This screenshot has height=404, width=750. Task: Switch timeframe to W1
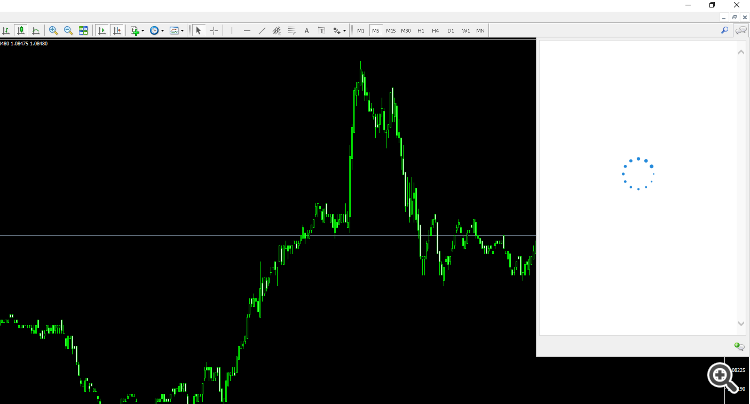[x=465, y=31]
